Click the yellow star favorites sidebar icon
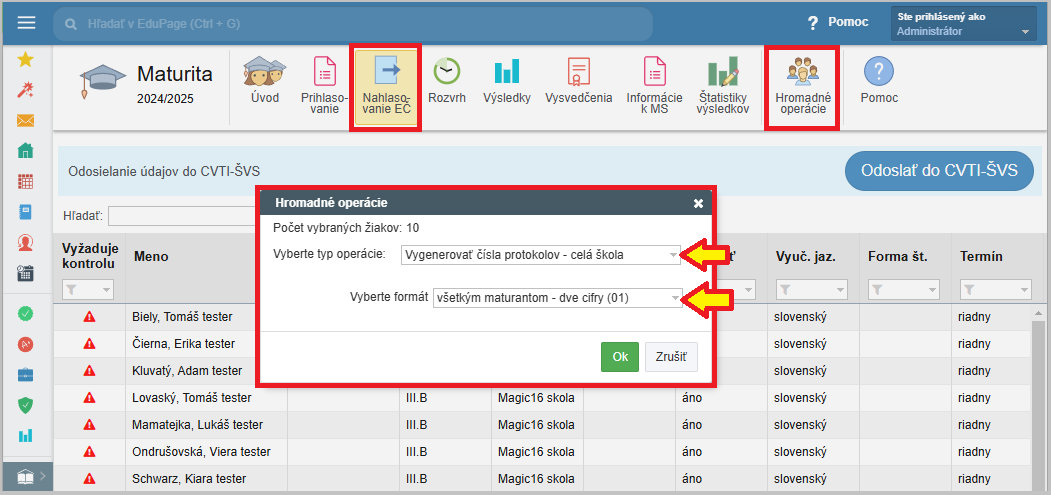This screenshot has width=1051, height=495. point(26,60)
